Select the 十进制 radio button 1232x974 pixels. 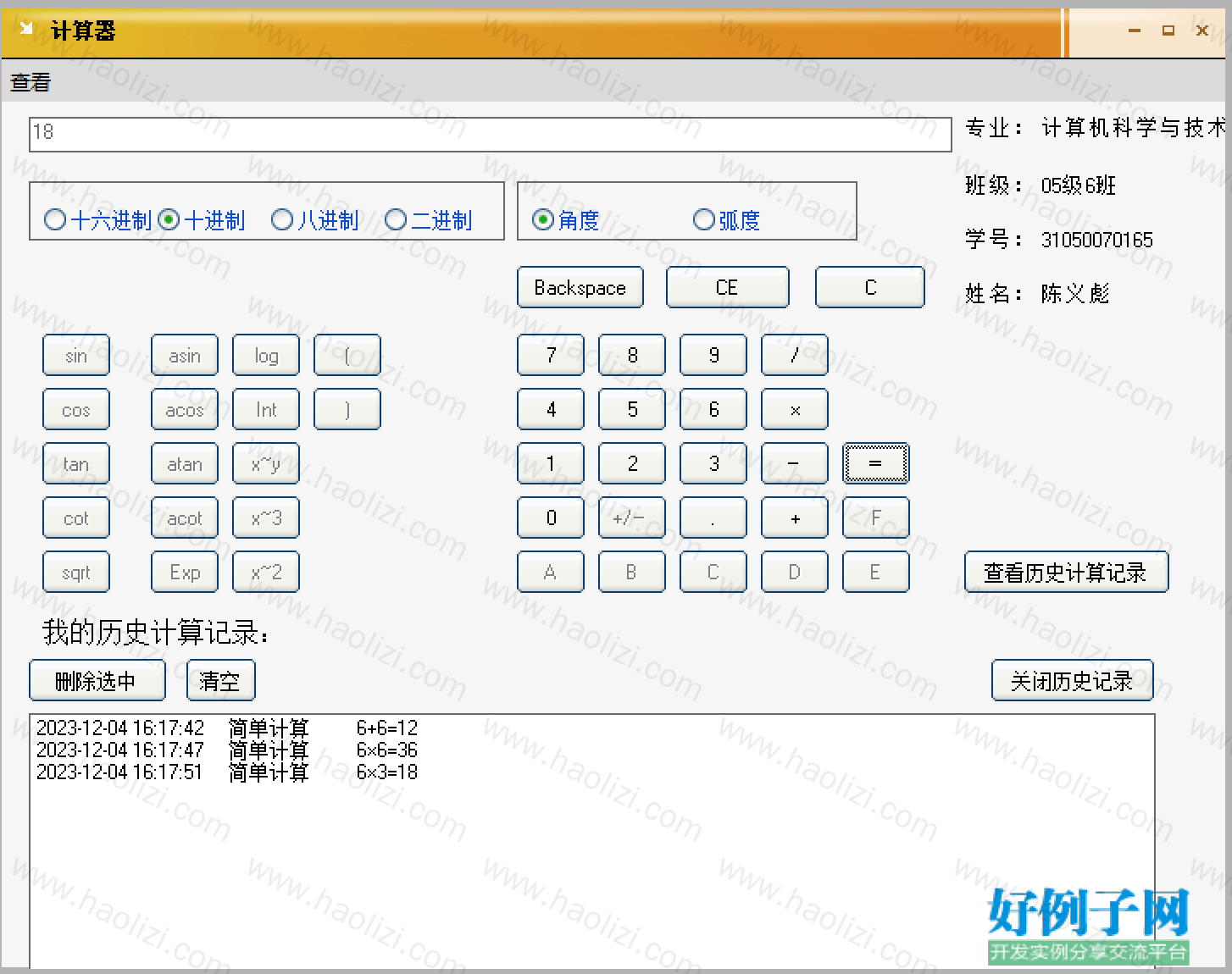pyautogui.click(x=202, y=220)
